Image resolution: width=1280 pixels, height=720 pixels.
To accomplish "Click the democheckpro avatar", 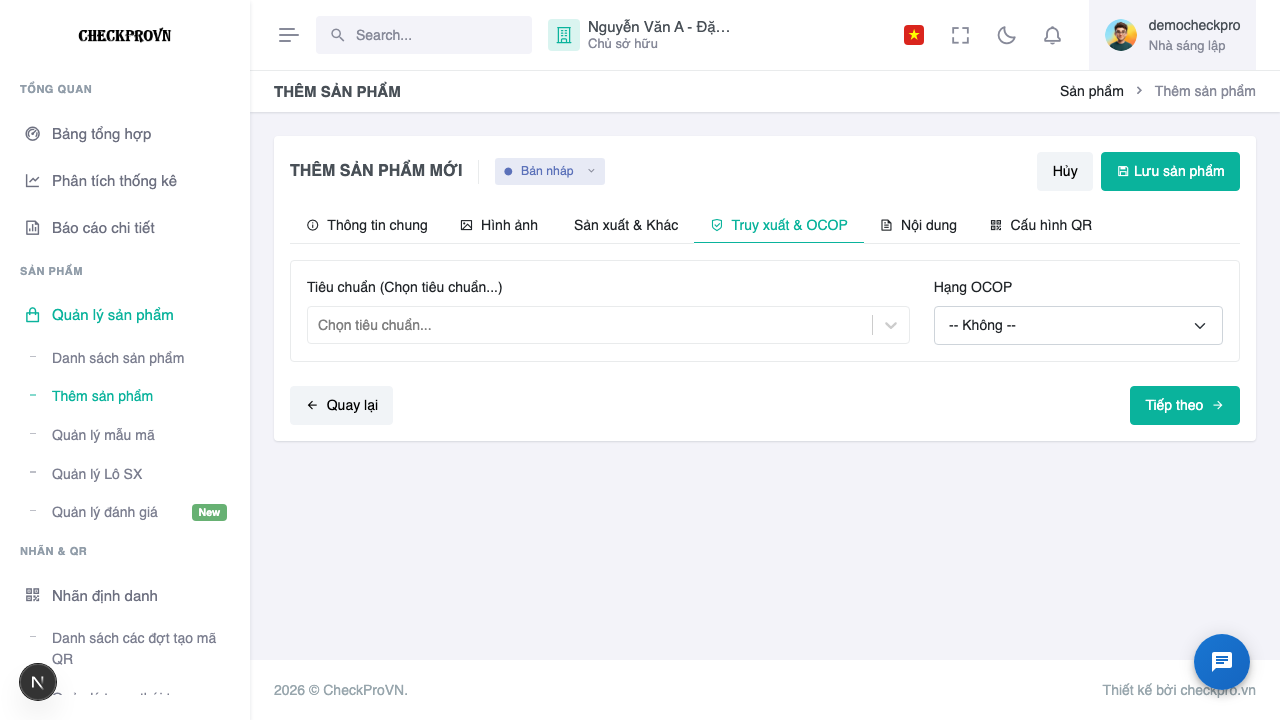I will pyautogui.click(x=1121, y=35).
